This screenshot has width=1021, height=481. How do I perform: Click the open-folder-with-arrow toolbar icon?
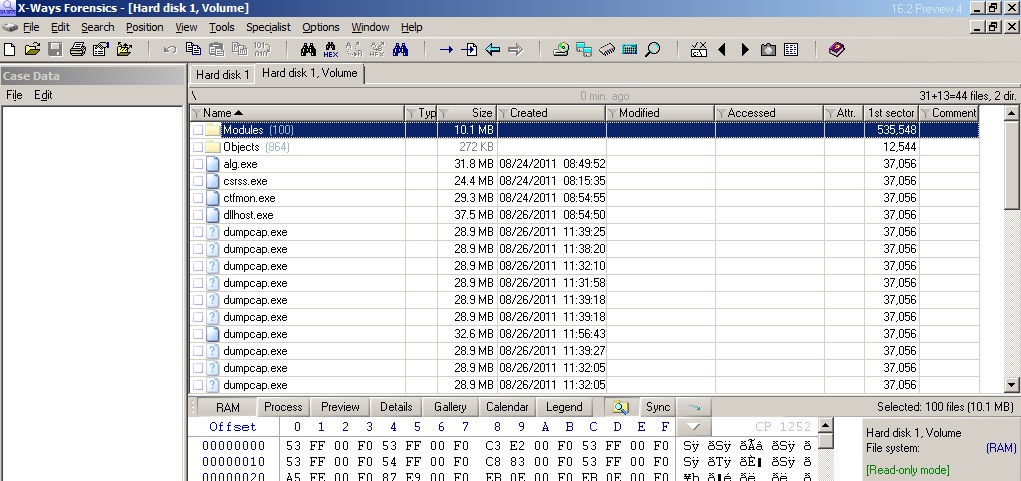coord(124,49)
